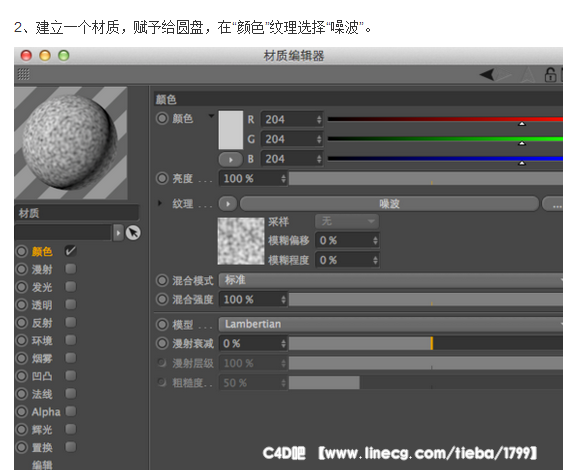Select the 漫射 channel in the list
This screenshot has width=563, height=470.
(x=42, y=269)
